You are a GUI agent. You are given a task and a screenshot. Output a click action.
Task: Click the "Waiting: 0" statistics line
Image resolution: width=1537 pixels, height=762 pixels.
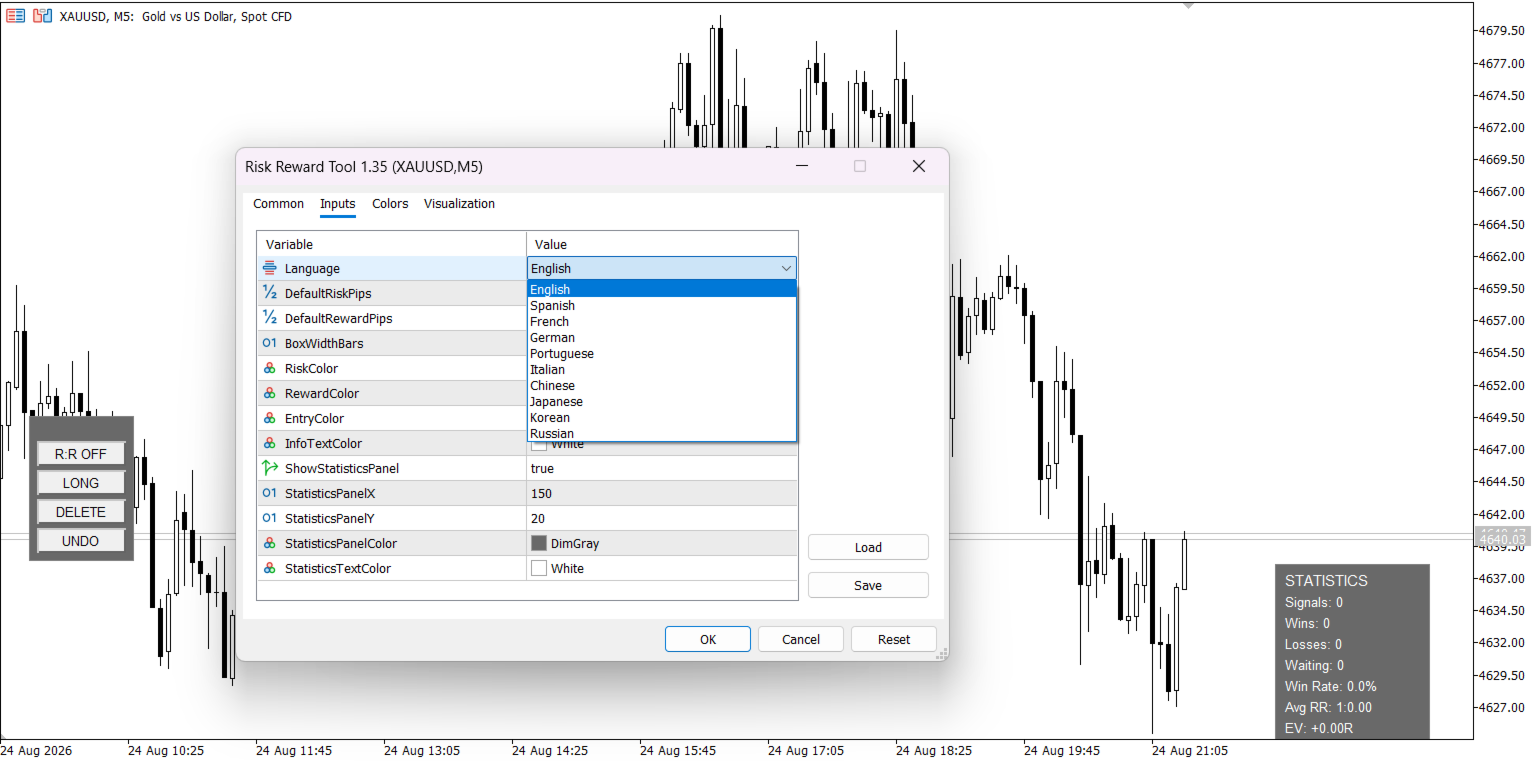tap(1315, 666)
